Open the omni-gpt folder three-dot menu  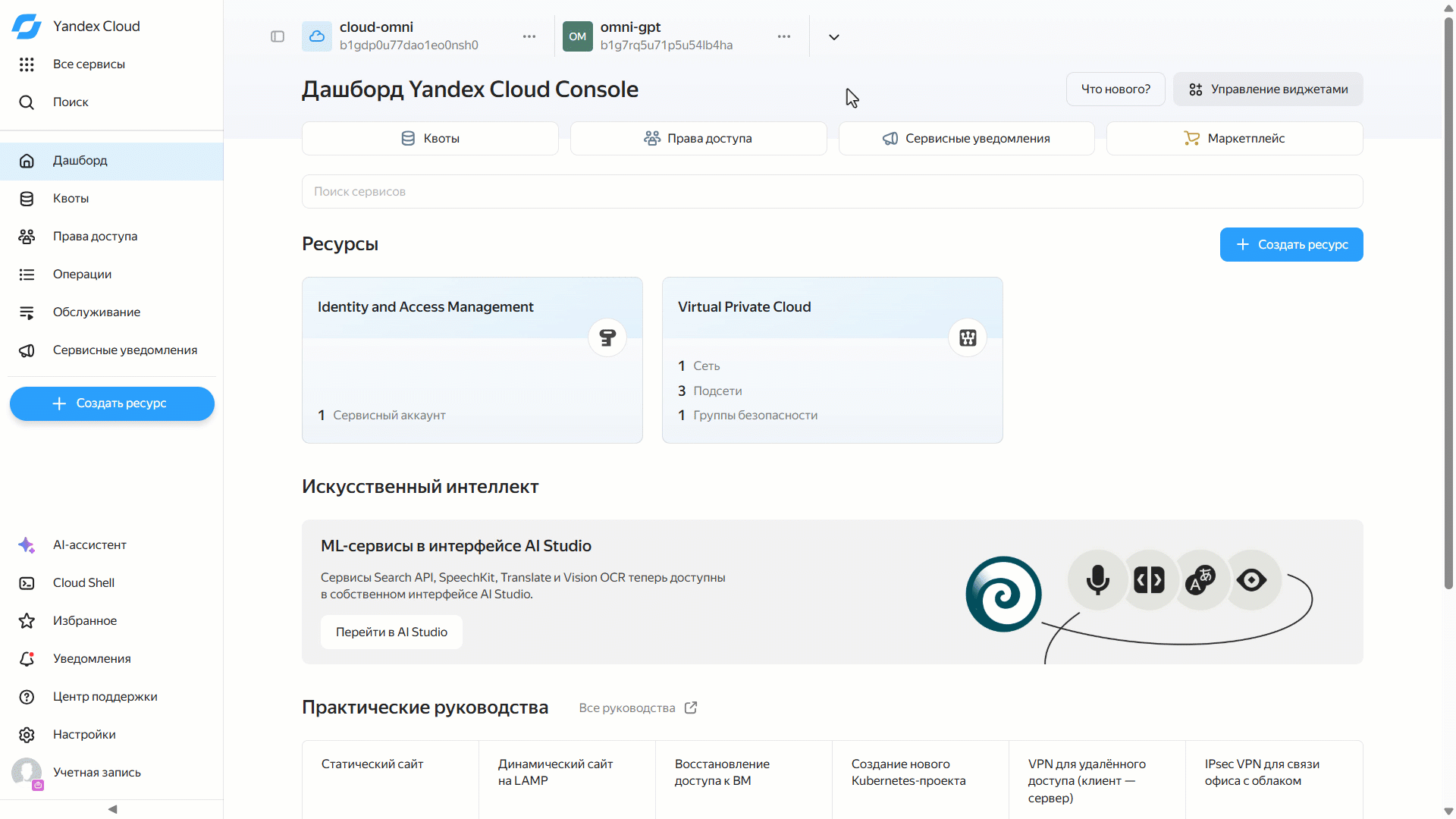[x=784, y=36]
